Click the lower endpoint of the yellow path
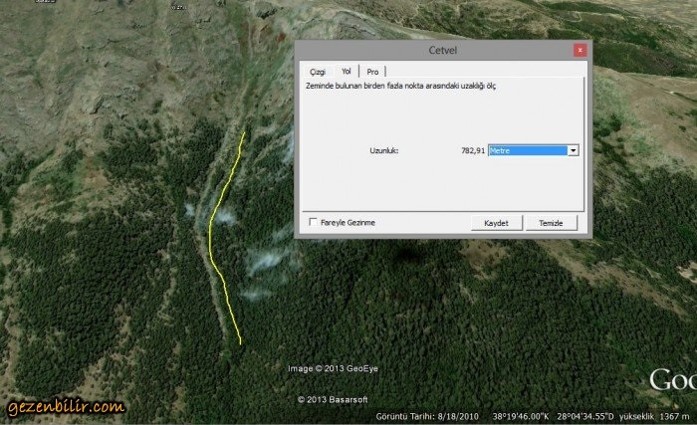 pyautogui.click(x=240, y=344)
